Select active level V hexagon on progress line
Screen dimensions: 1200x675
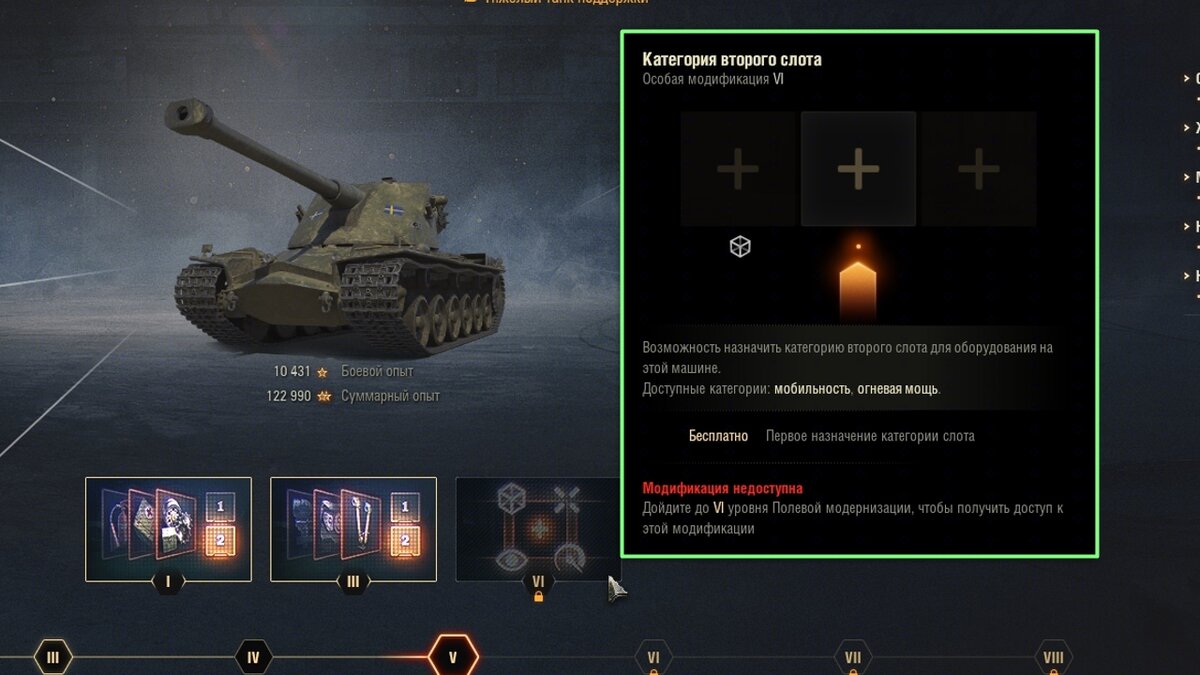pos(453,657)
